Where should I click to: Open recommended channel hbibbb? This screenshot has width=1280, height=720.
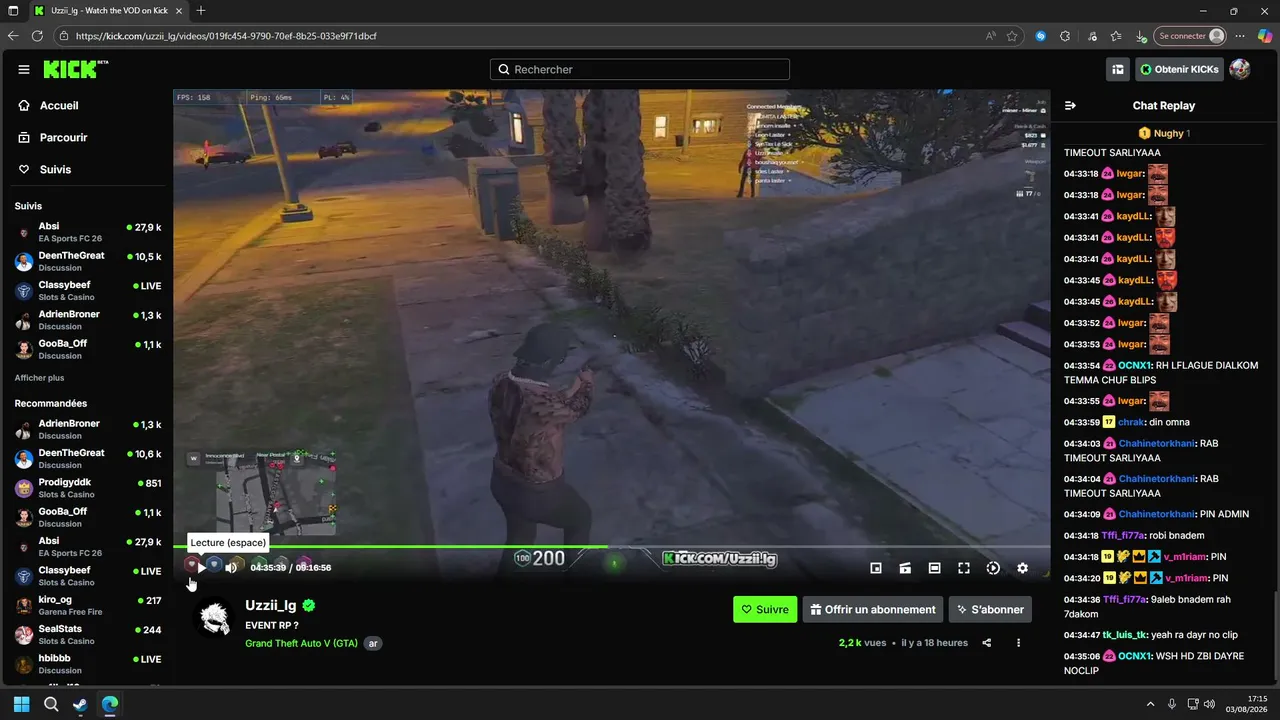coord(88,664)
